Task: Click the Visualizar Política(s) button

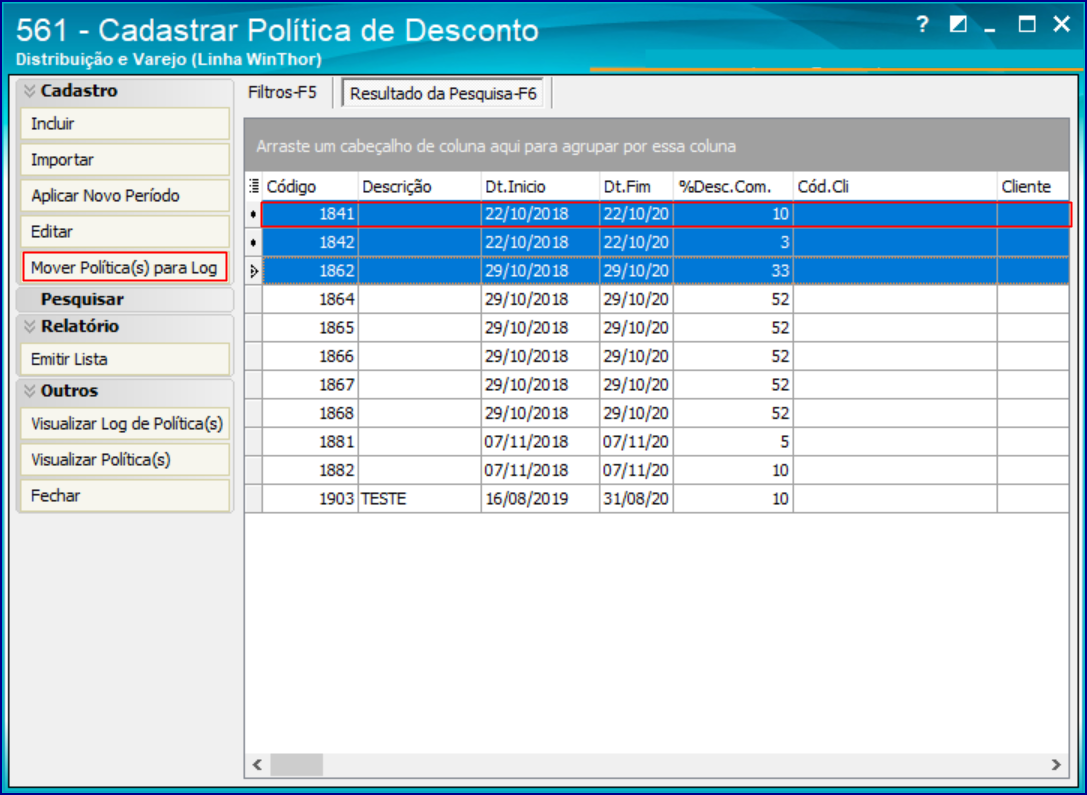Action: [x=125, y=460]
